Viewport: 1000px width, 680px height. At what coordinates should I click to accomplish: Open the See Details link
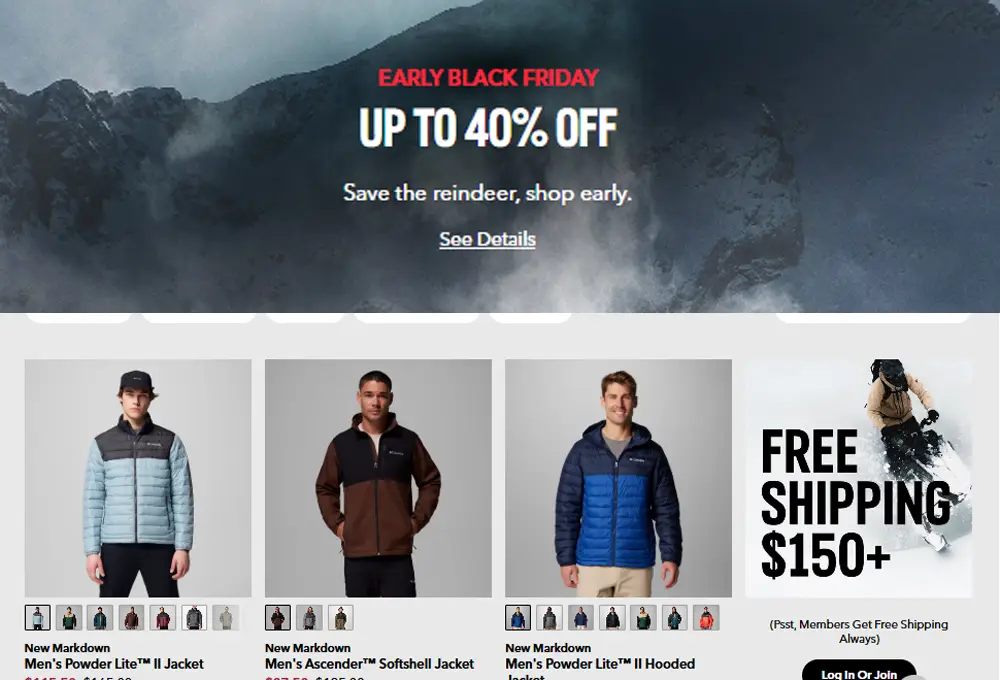[x=487, y=239]
